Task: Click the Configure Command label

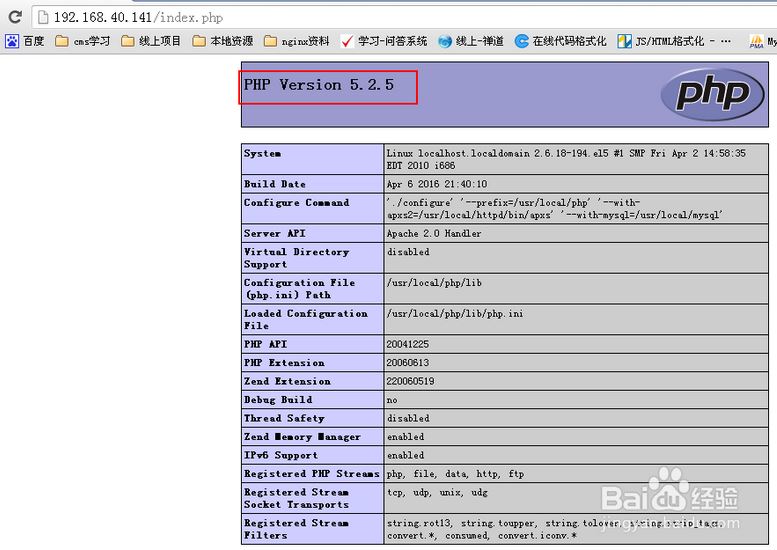Action: (x=296, y=203)
